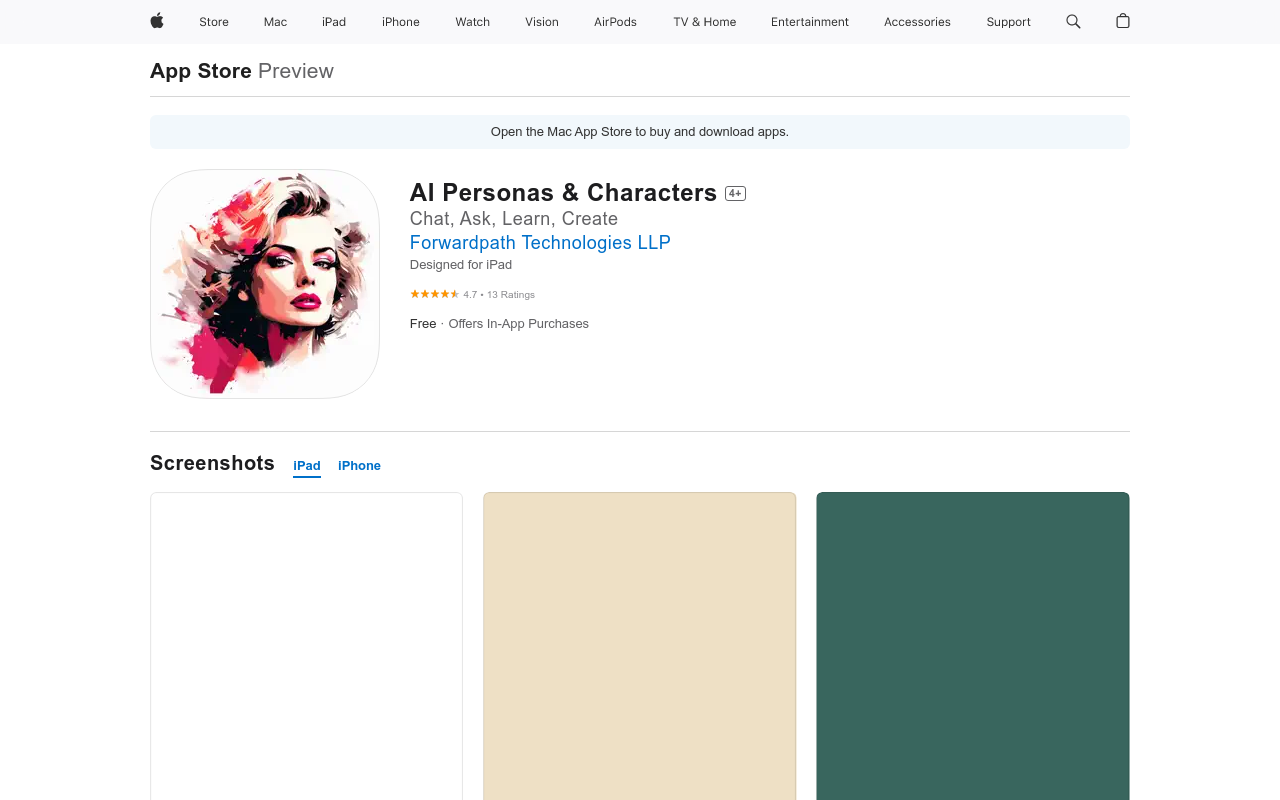Open the Watch menu item
The height and width of the screenshot is (800, 1280).
(x=473, y=22)
